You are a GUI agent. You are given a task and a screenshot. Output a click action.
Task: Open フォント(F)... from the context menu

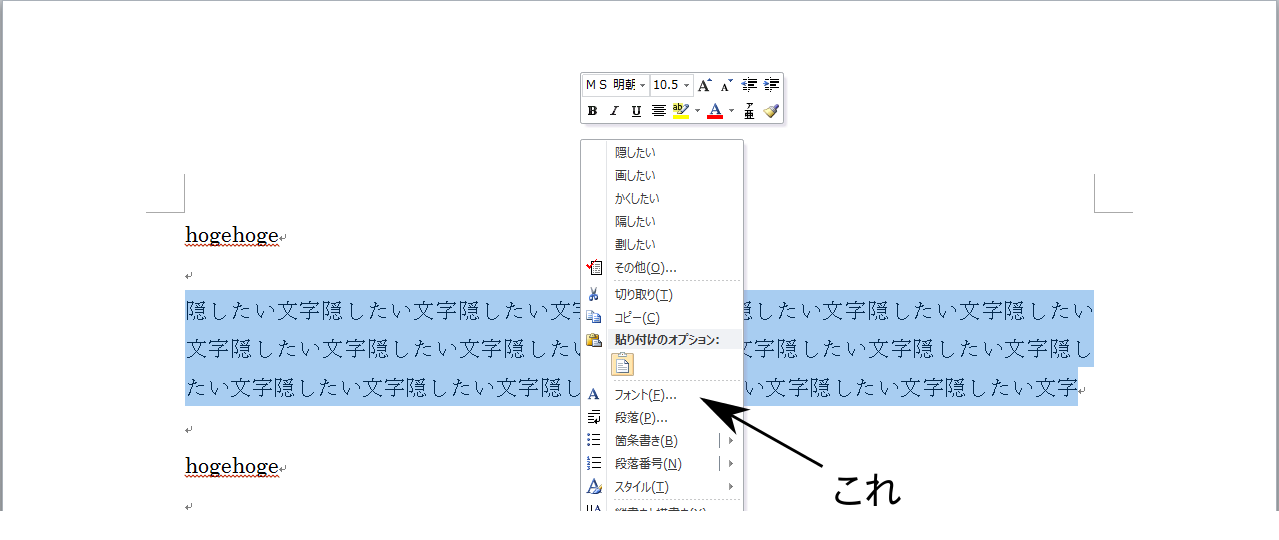click(645, 395)
